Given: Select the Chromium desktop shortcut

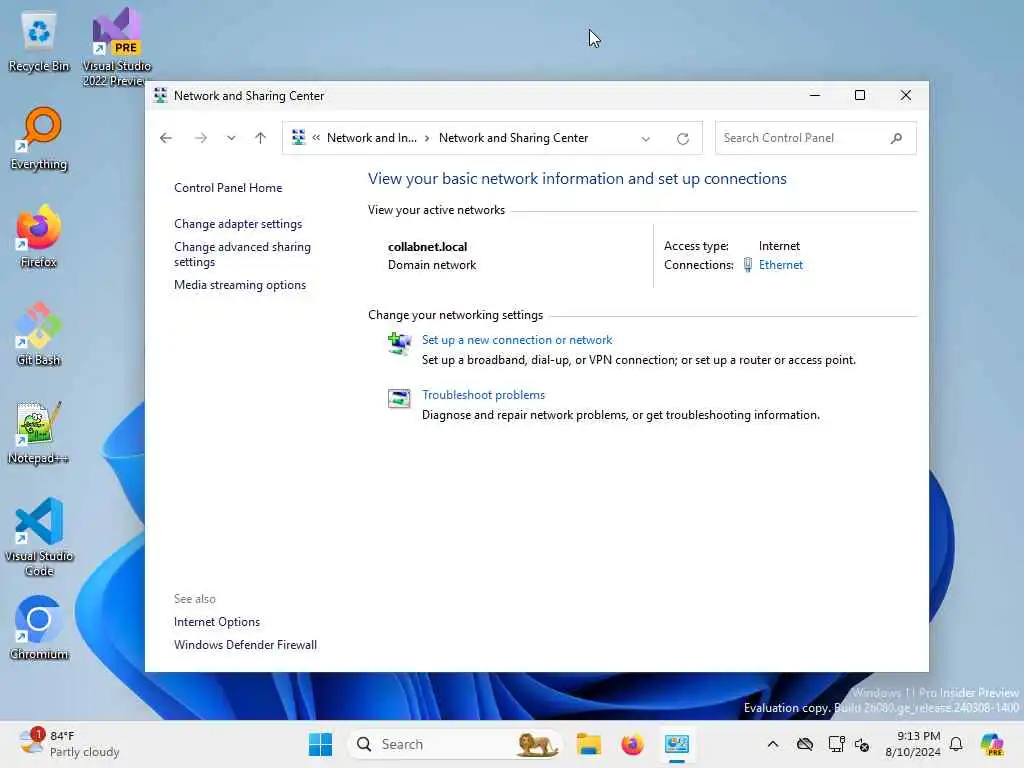Looking at the screenshot, I should coord(39,628).
